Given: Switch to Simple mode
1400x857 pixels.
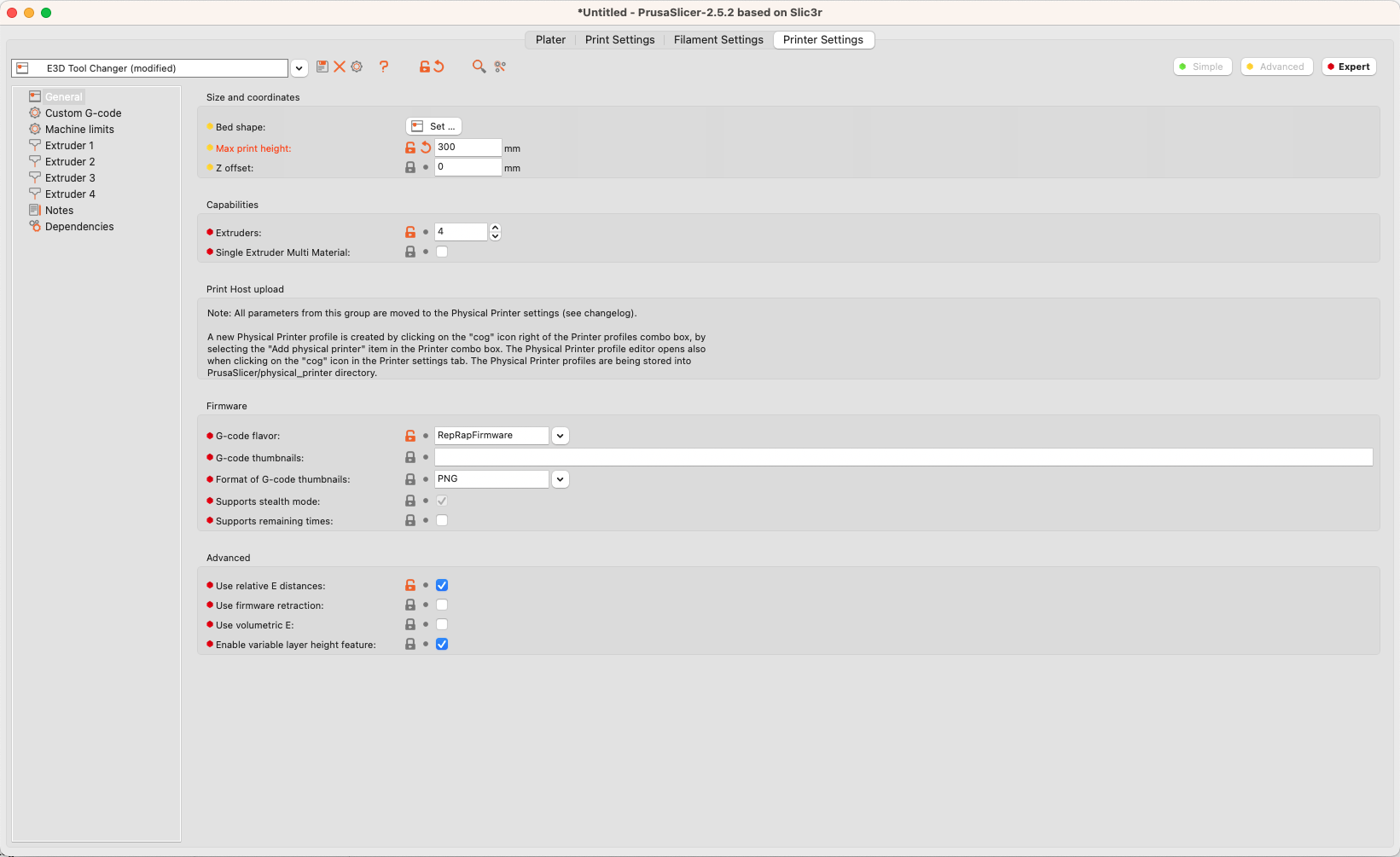Looking at the screenshot, I should tap(1202, 67).
